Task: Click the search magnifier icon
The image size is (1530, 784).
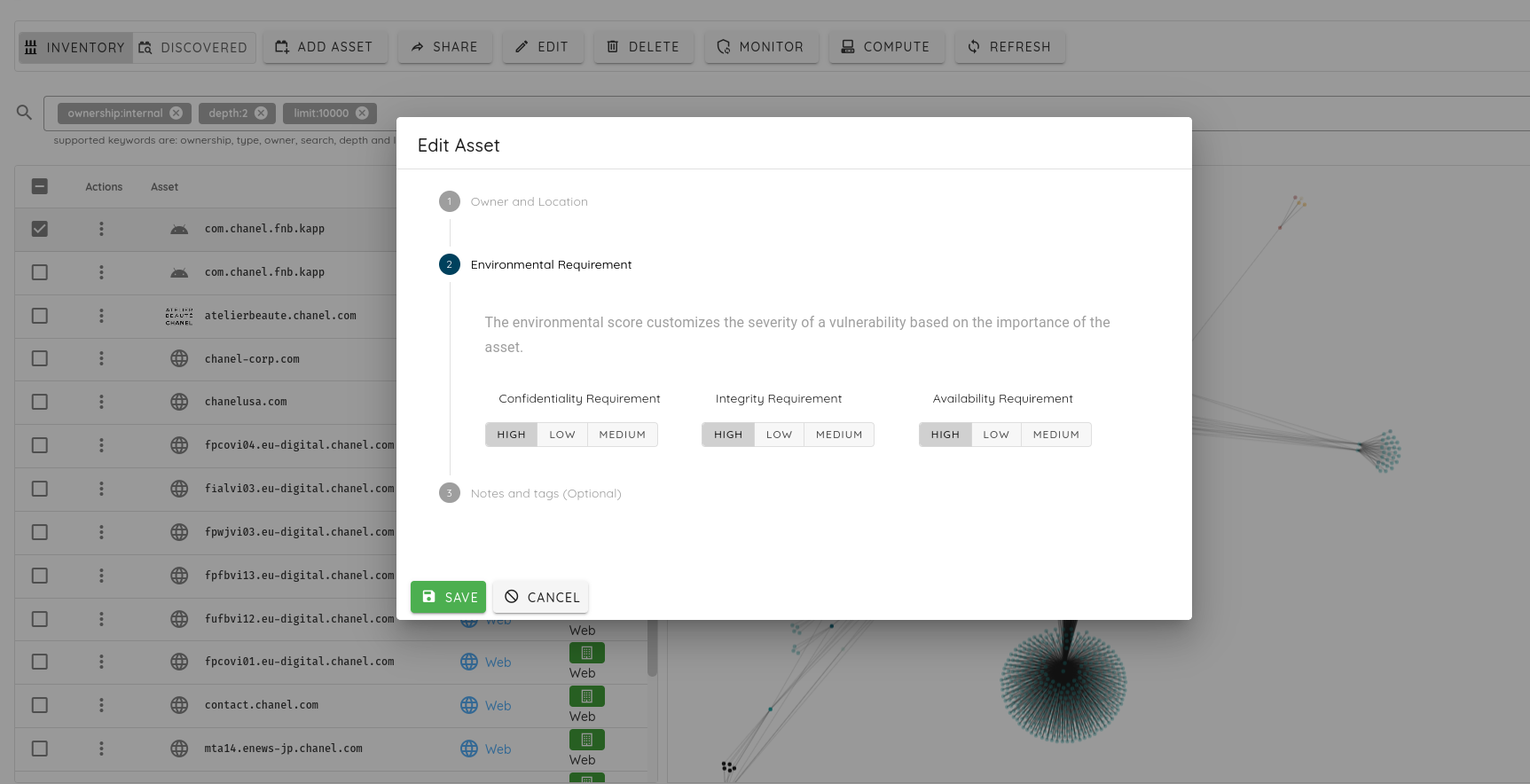Action: (x=24, y=113)
